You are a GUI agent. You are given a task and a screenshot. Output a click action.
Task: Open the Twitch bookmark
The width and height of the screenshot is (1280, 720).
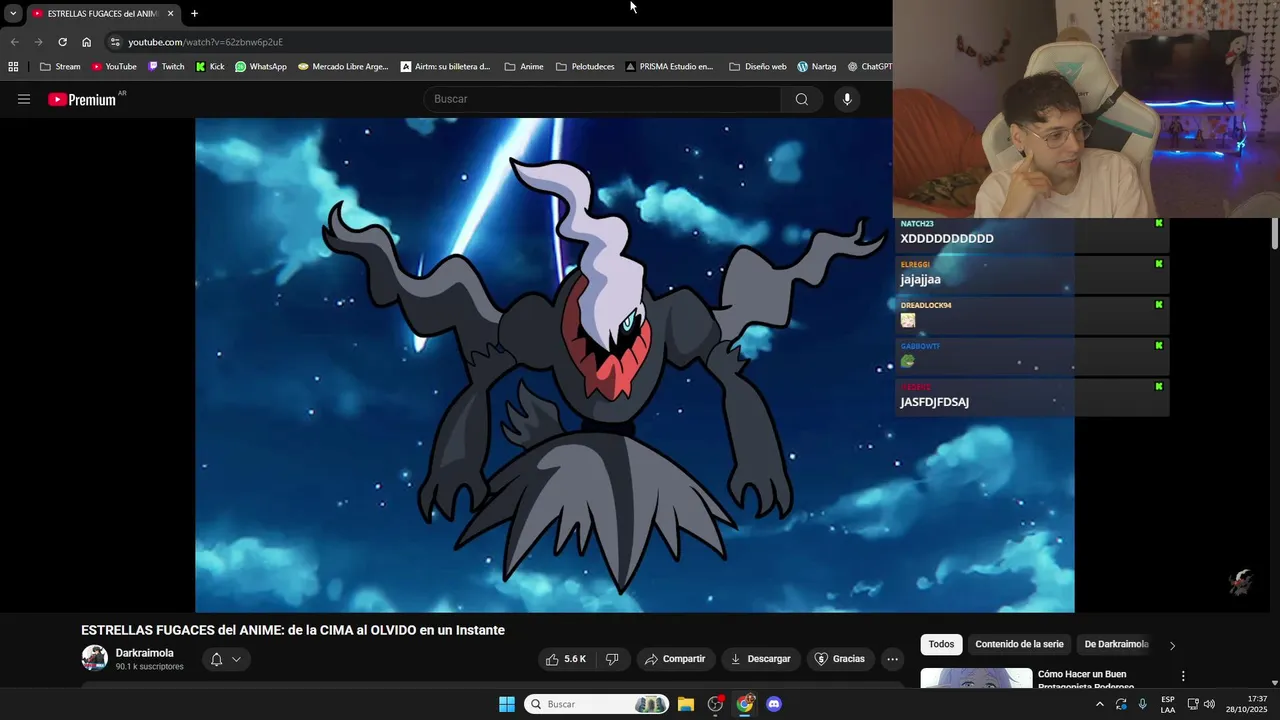166,67
